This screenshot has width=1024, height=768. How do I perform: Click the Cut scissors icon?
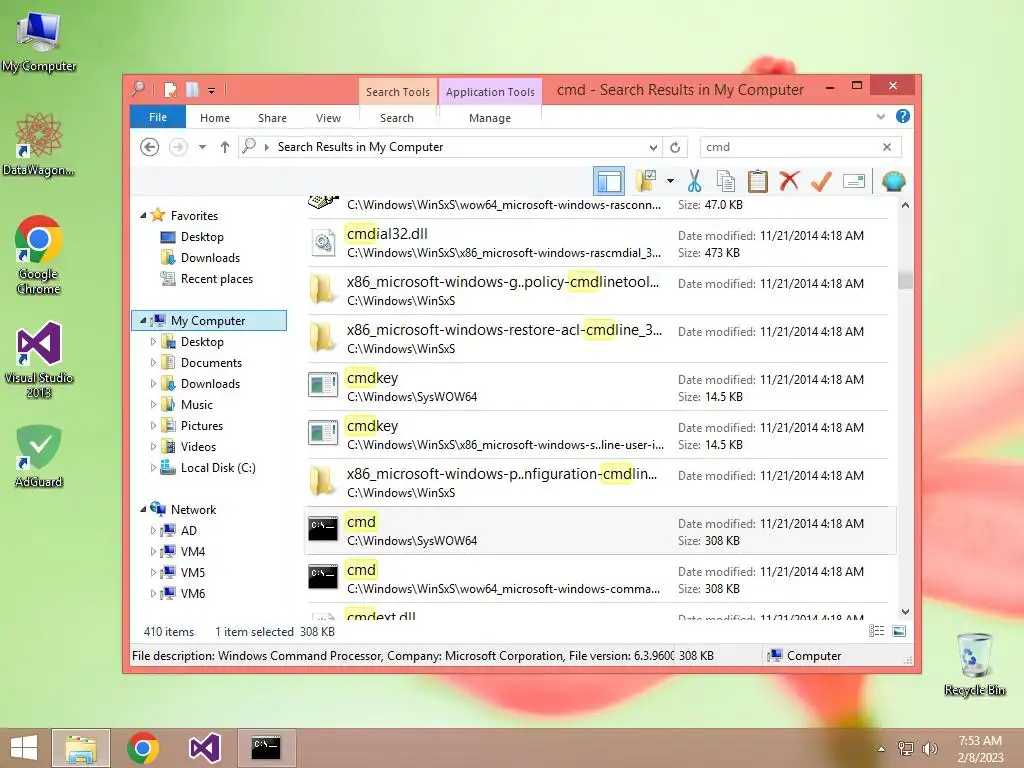point(694,181)
